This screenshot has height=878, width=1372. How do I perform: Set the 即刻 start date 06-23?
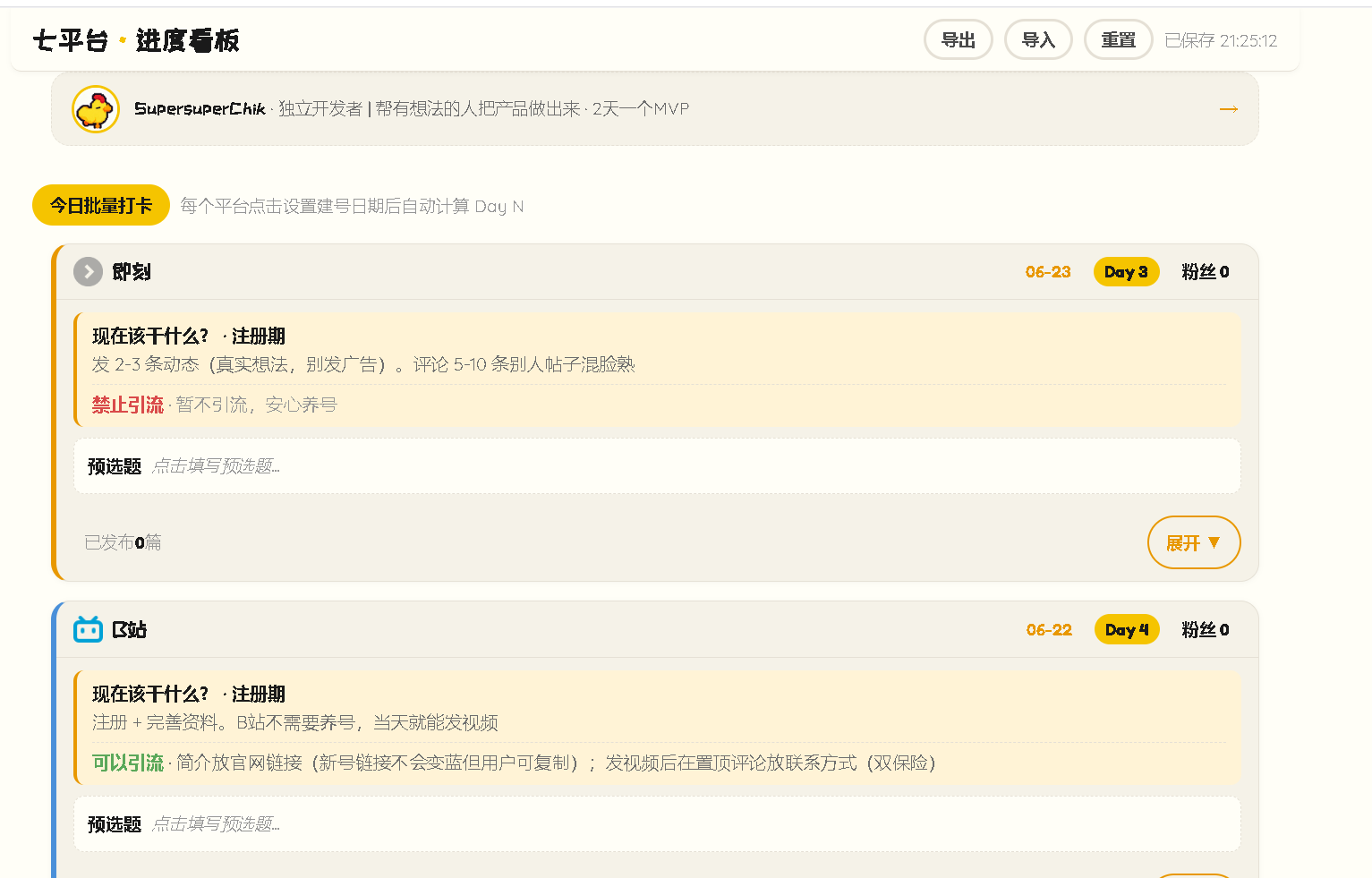pyautogui.click(x=1048, y=272)
